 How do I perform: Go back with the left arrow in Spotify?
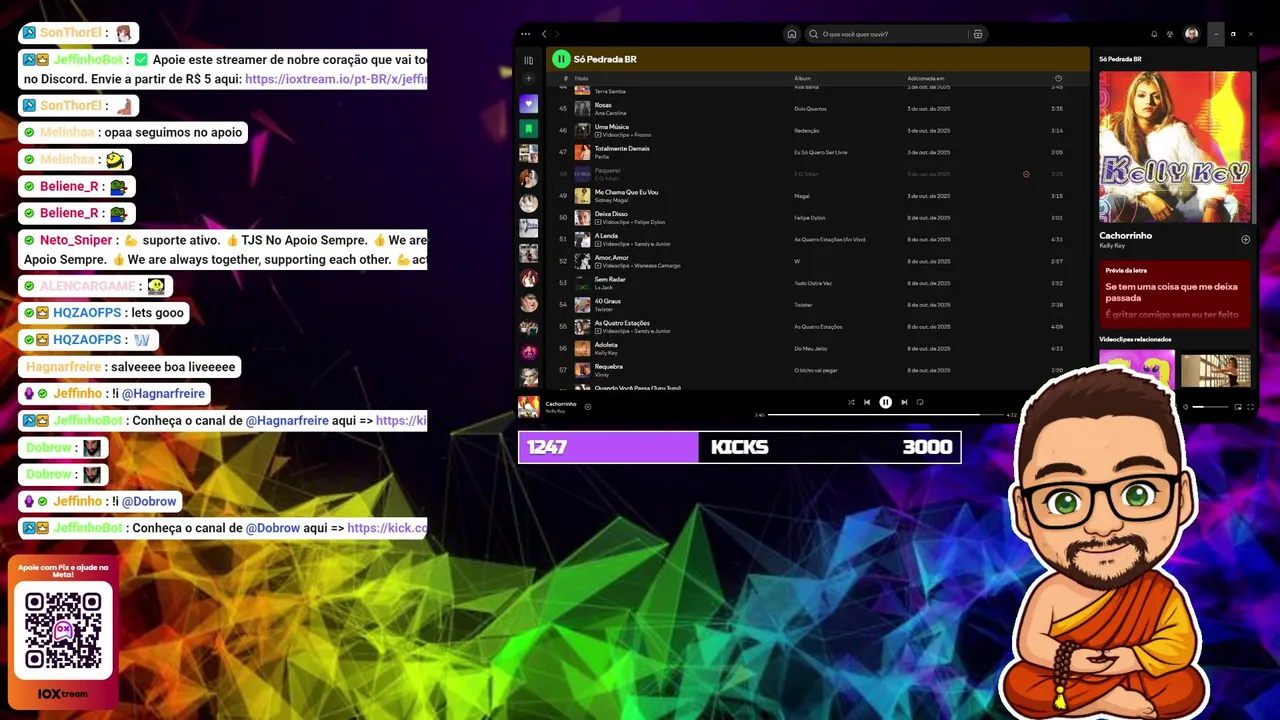[x=544, y=34]
